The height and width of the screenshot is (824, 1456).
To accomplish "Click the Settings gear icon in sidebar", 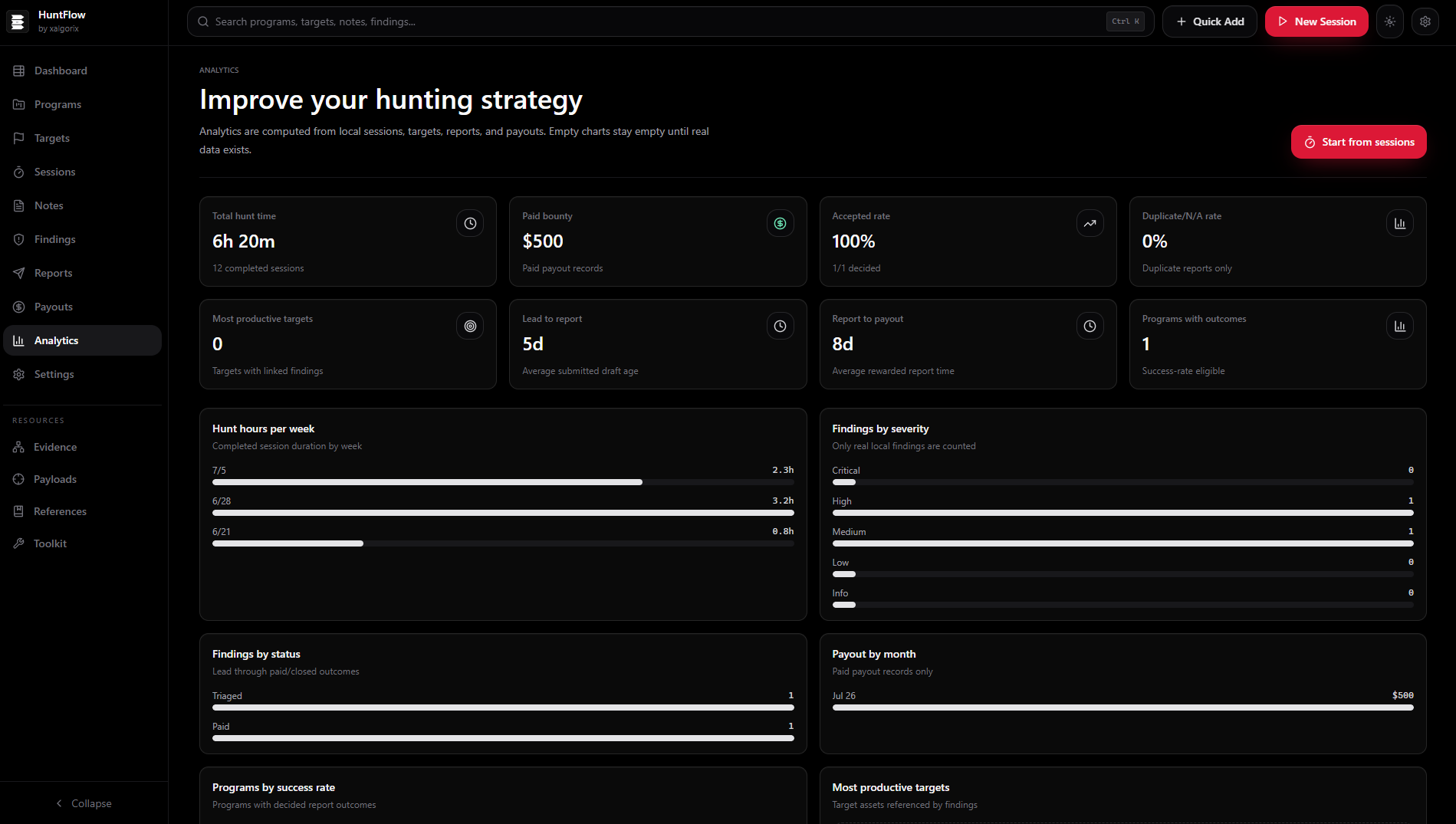I will (19, 374).
